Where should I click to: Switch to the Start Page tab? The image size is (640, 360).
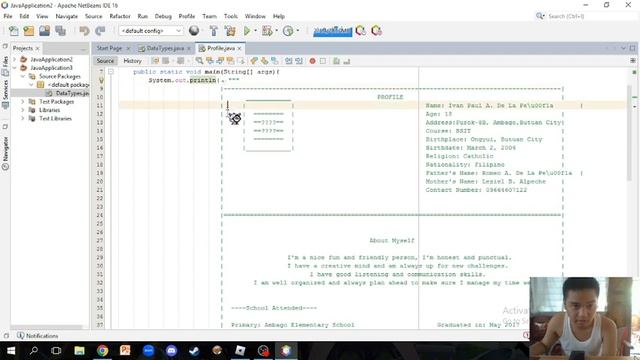pos(109,48)
